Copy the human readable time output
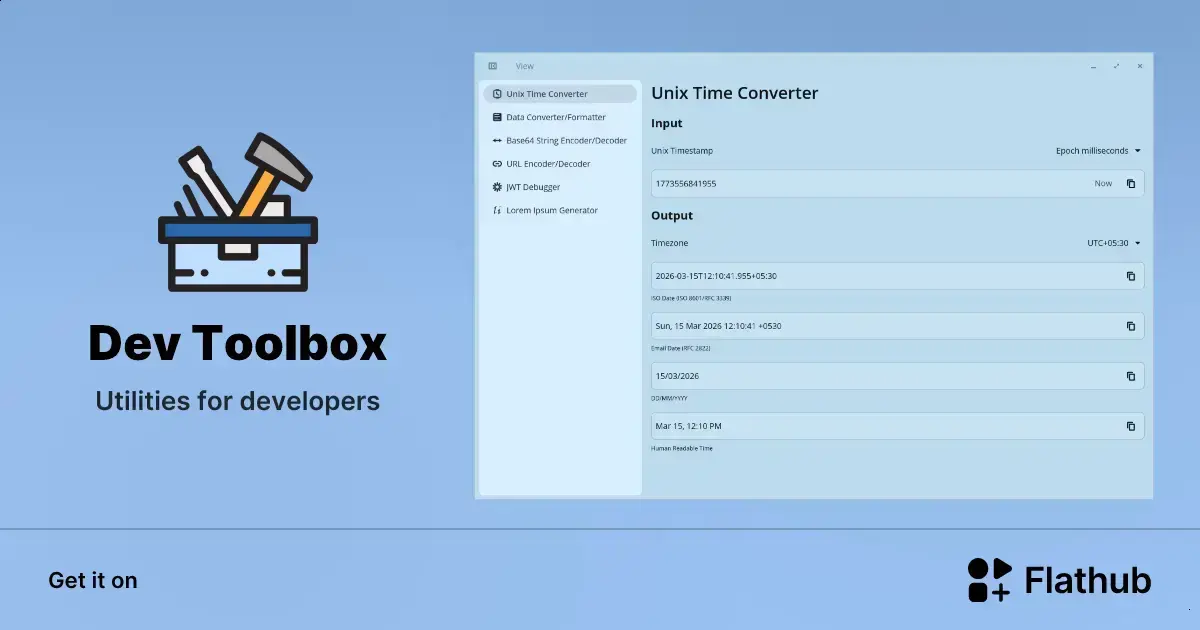 click(1131, 426)
